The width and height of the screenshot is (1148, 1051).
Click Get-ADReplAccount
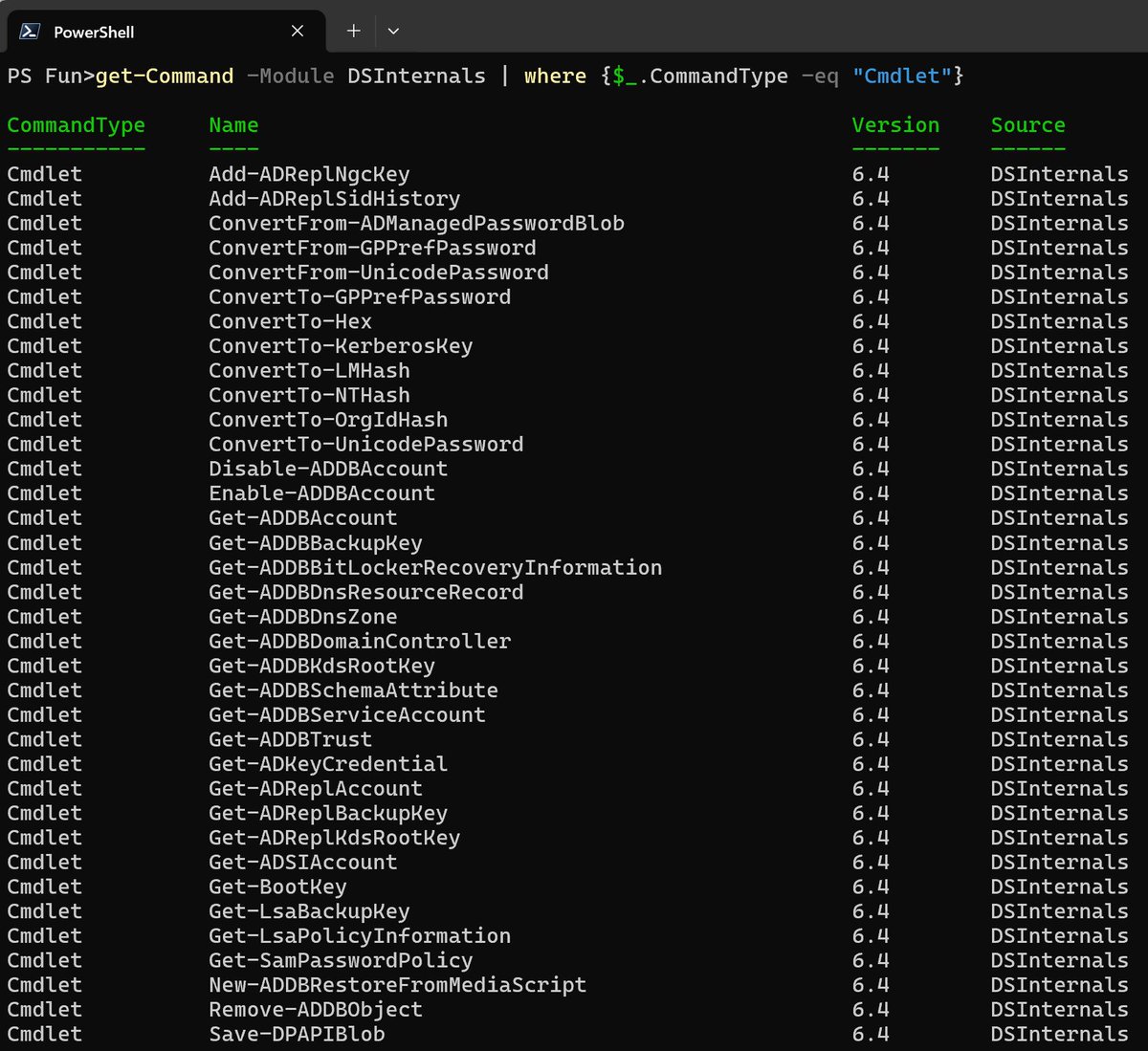[316, 788]
